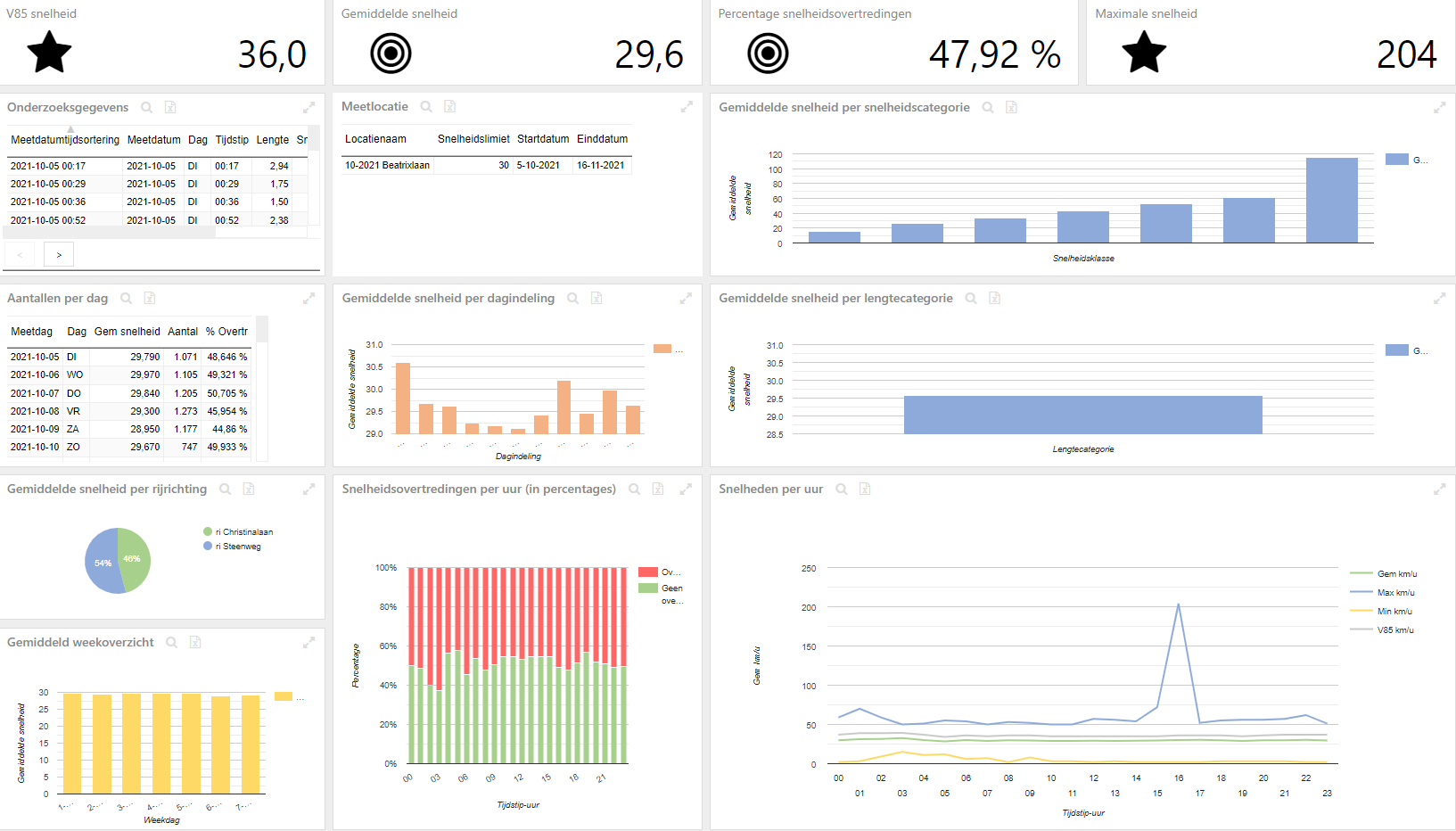Export Meetlocatie data via sheet icon
Image resolution: width=1456 pixels, height=831 pixels.
click(x=450, y=106)
